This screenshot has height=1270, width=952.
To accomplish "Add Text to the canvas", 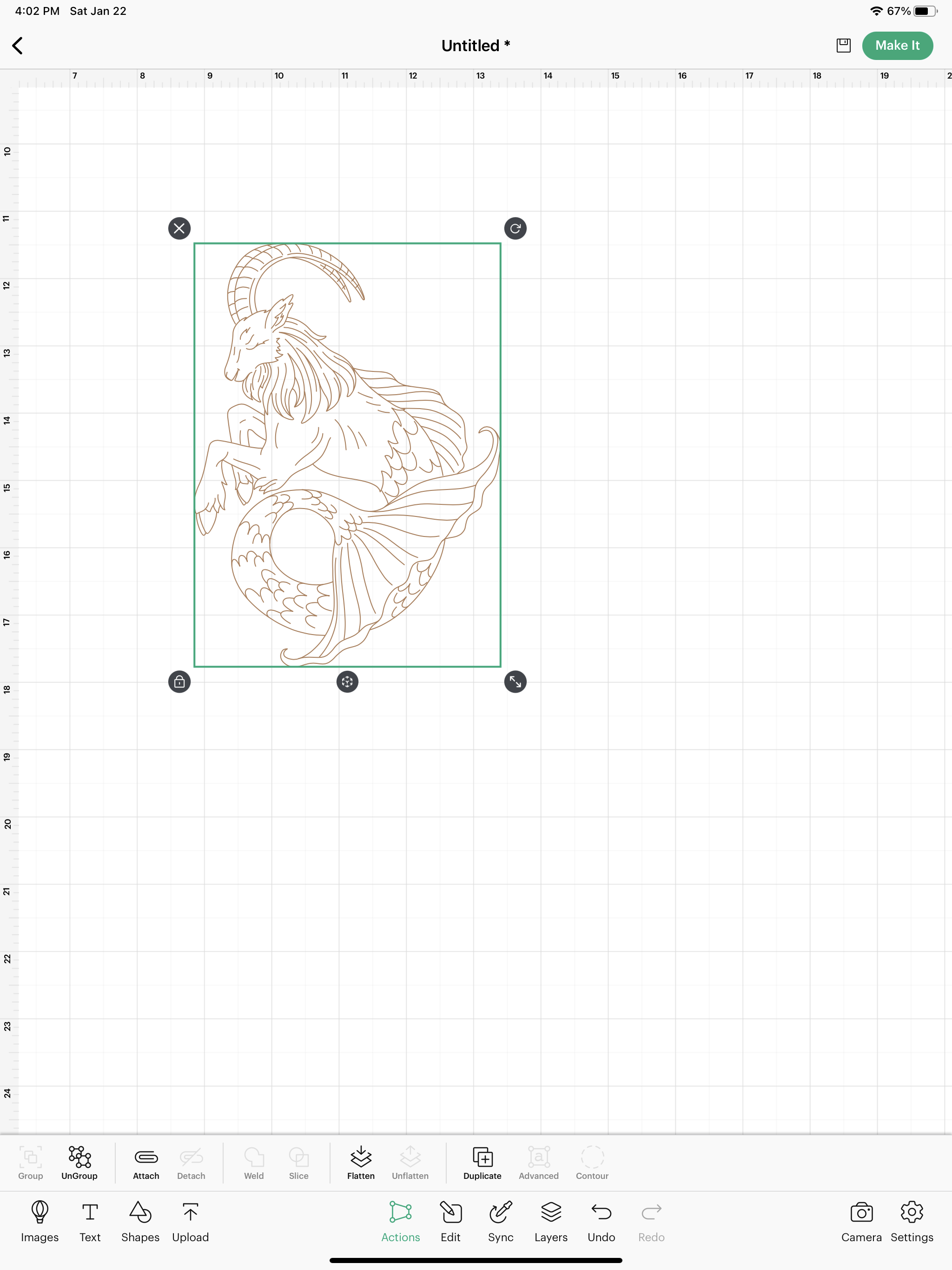I will 90,1222.
